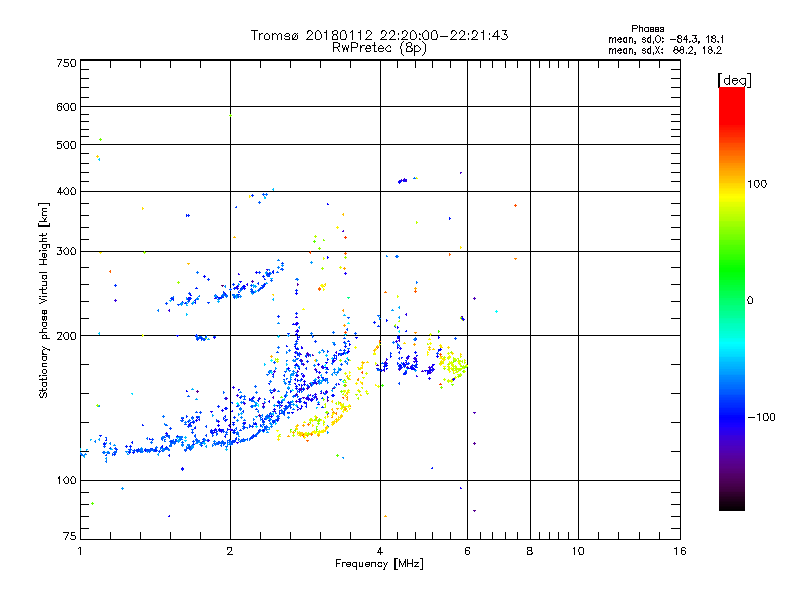Click the y-axis tick label '300'
The height and width of the screenshot is (600, 800).
coord(66,252)
